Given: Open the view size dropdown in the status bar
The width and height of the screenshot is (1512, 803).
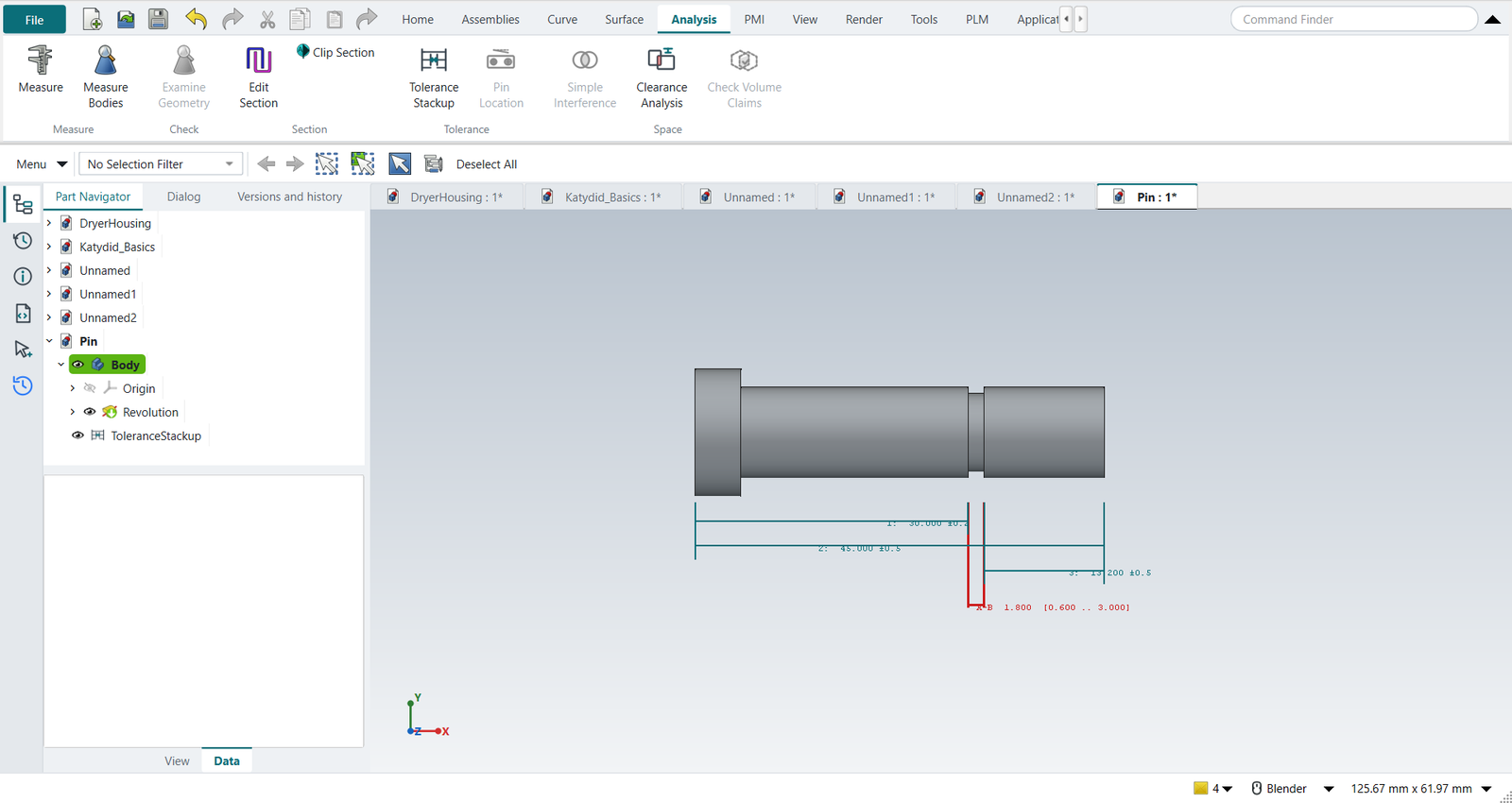Looking at the screenshot, I should click(x=1486, y=789).
